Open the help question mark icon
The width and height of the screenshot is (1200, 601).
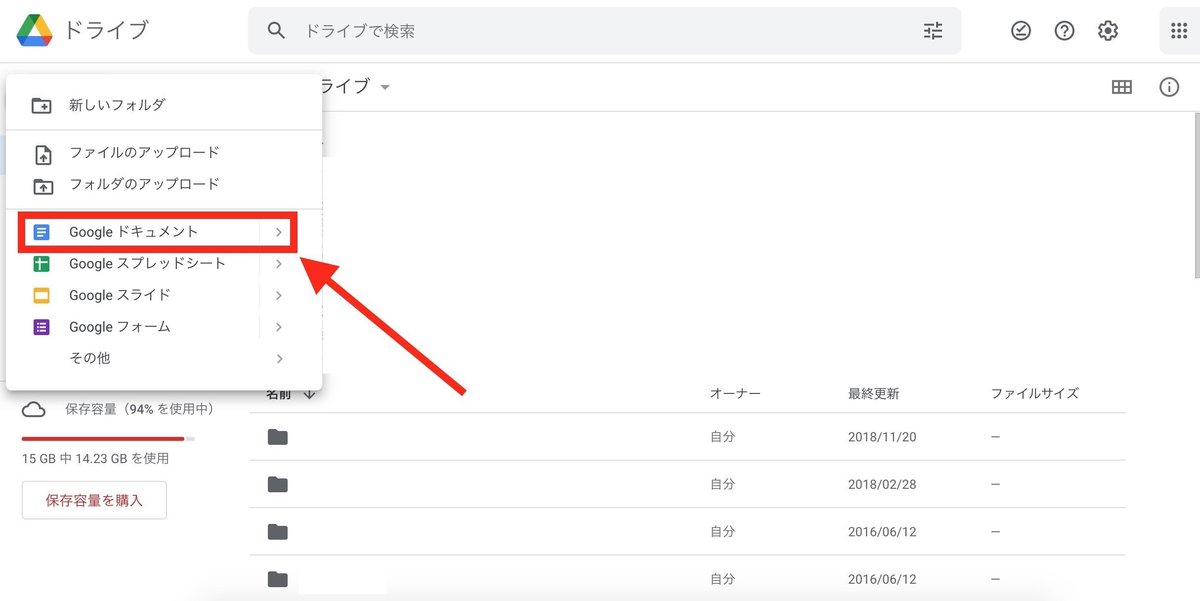pyautogui.click(x=1064, y=31)
